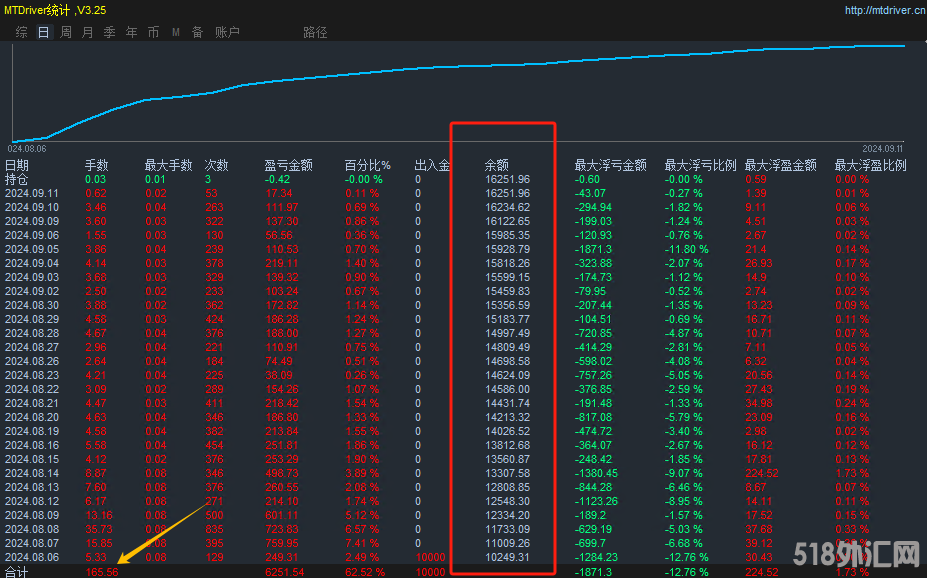Select the 2024.08.08 date row
The image size is (927, 578).
(x=32, y=530)
